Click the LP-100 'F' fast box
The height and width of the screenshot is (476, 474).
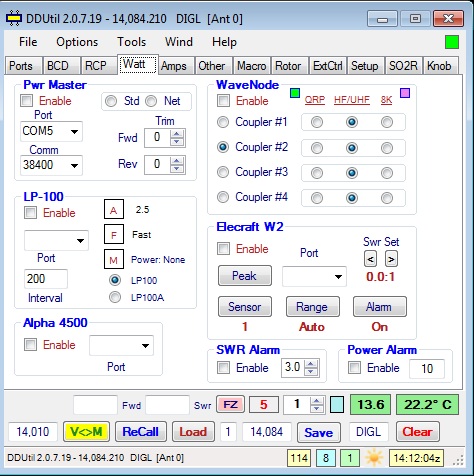[x=114, y=234]
